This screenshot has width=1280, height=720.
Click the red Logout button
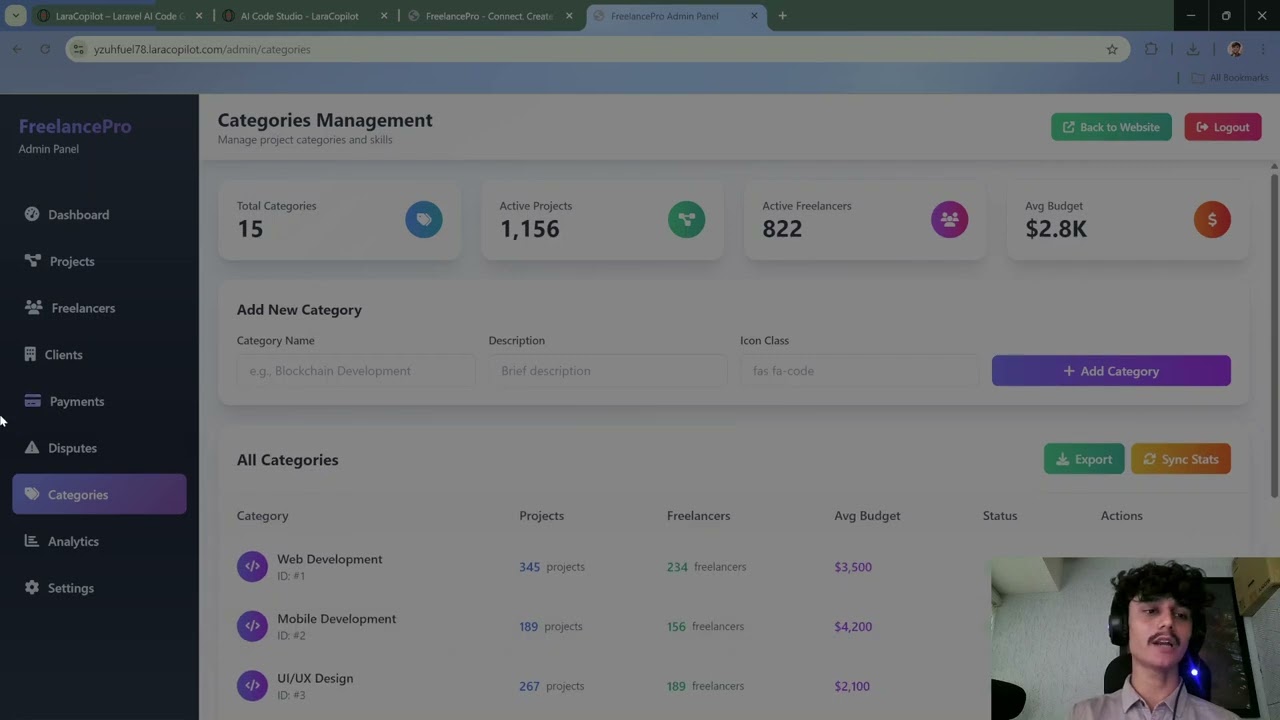point(1223,127)
